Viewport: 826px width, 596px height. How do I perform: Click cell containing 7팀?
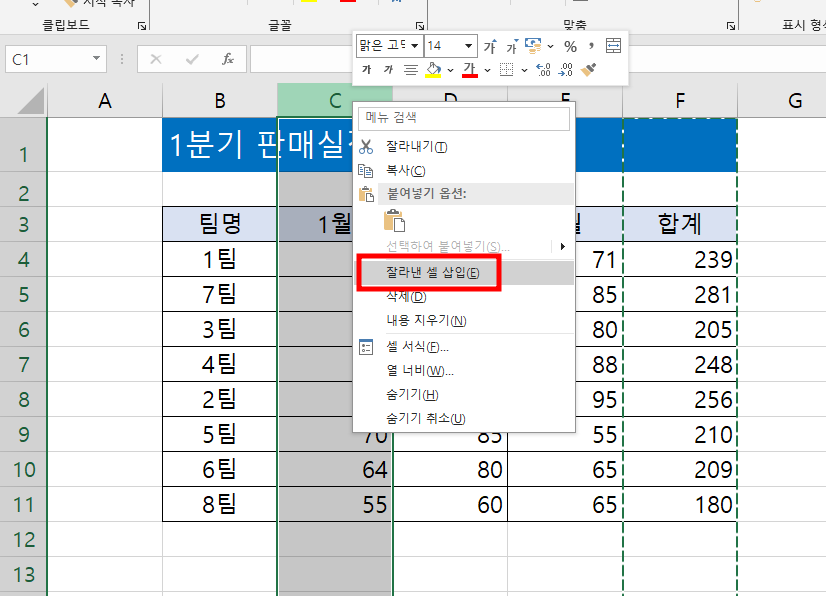coord(220,294)
